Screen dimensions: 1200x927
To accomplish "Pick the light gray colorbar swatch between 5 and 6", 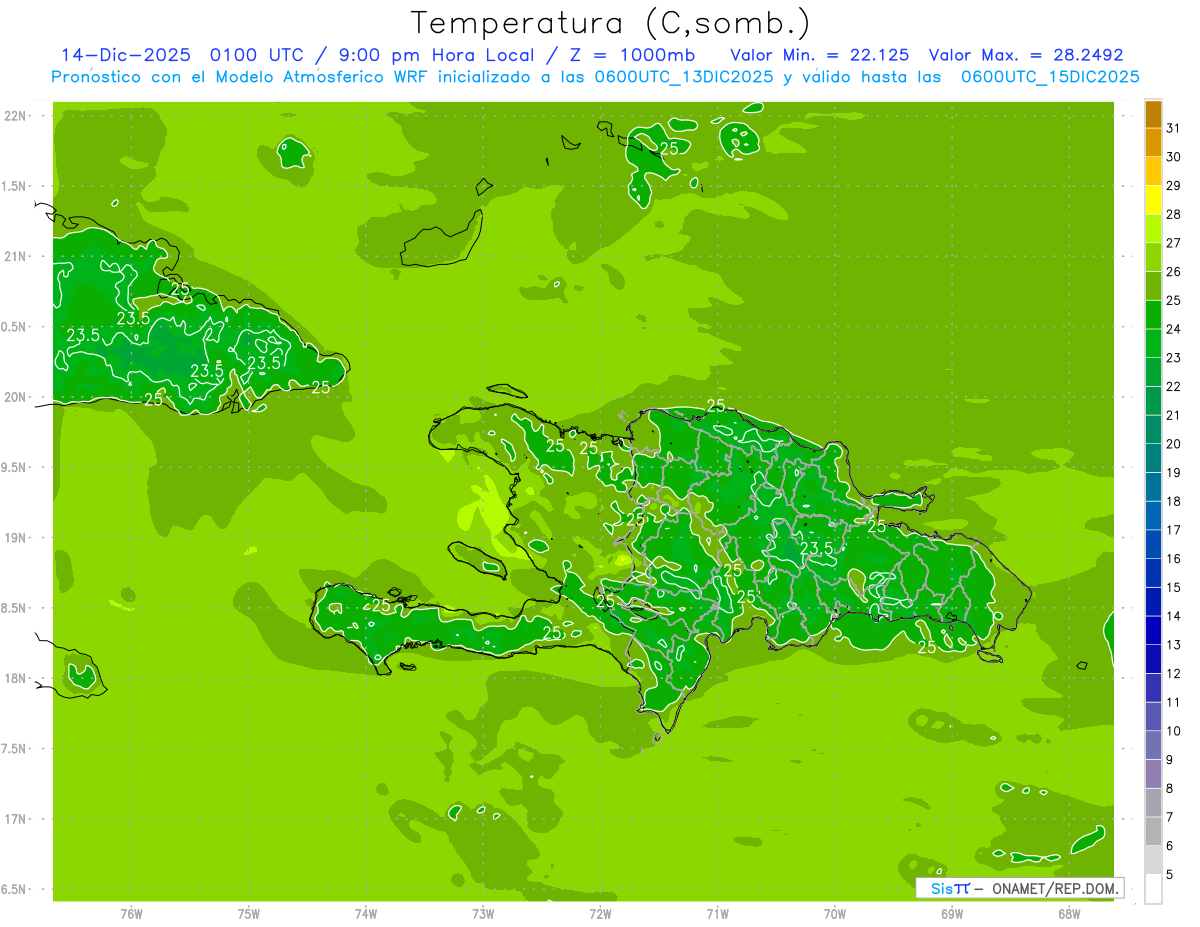I will 1153,860.
